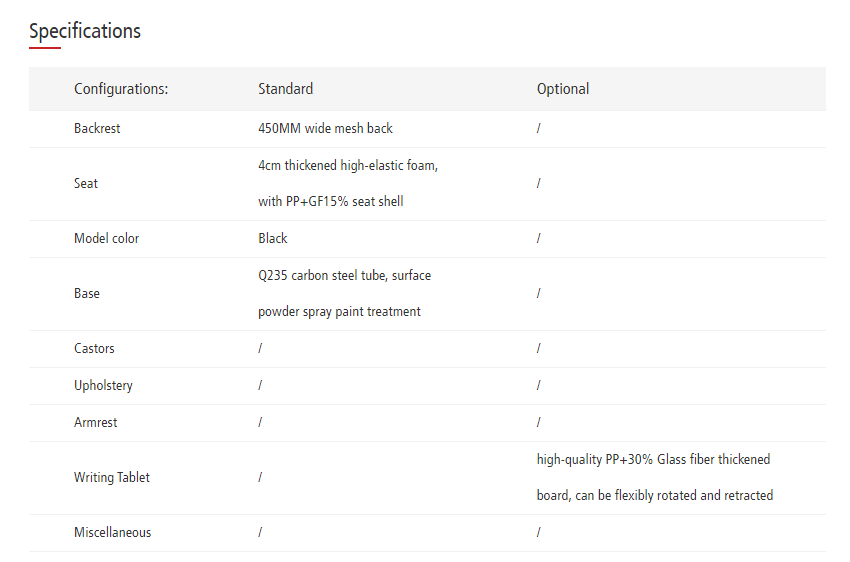This screenshot has width=850, height=562.
Task: Select the Configurations column header
Action: click(121, 89)
